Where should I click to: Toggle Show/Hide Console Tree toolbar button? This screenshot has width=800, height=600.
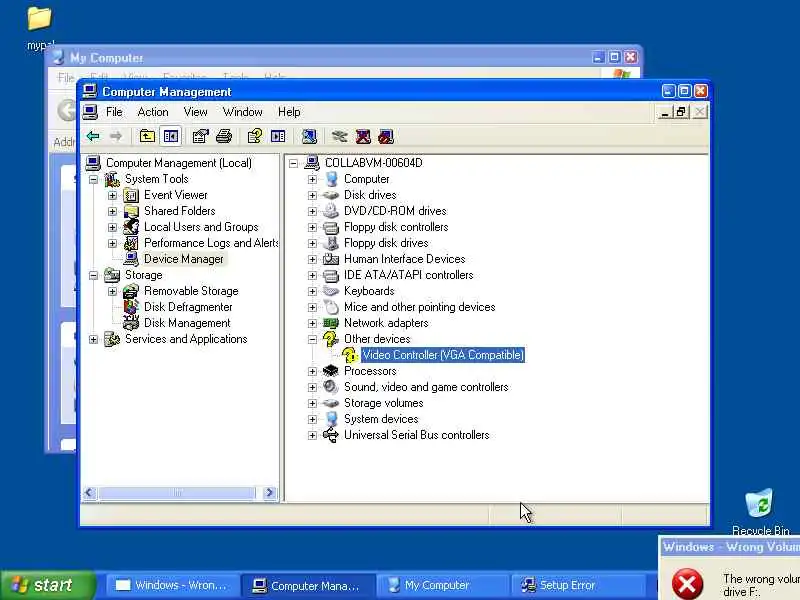click(170, 136)
